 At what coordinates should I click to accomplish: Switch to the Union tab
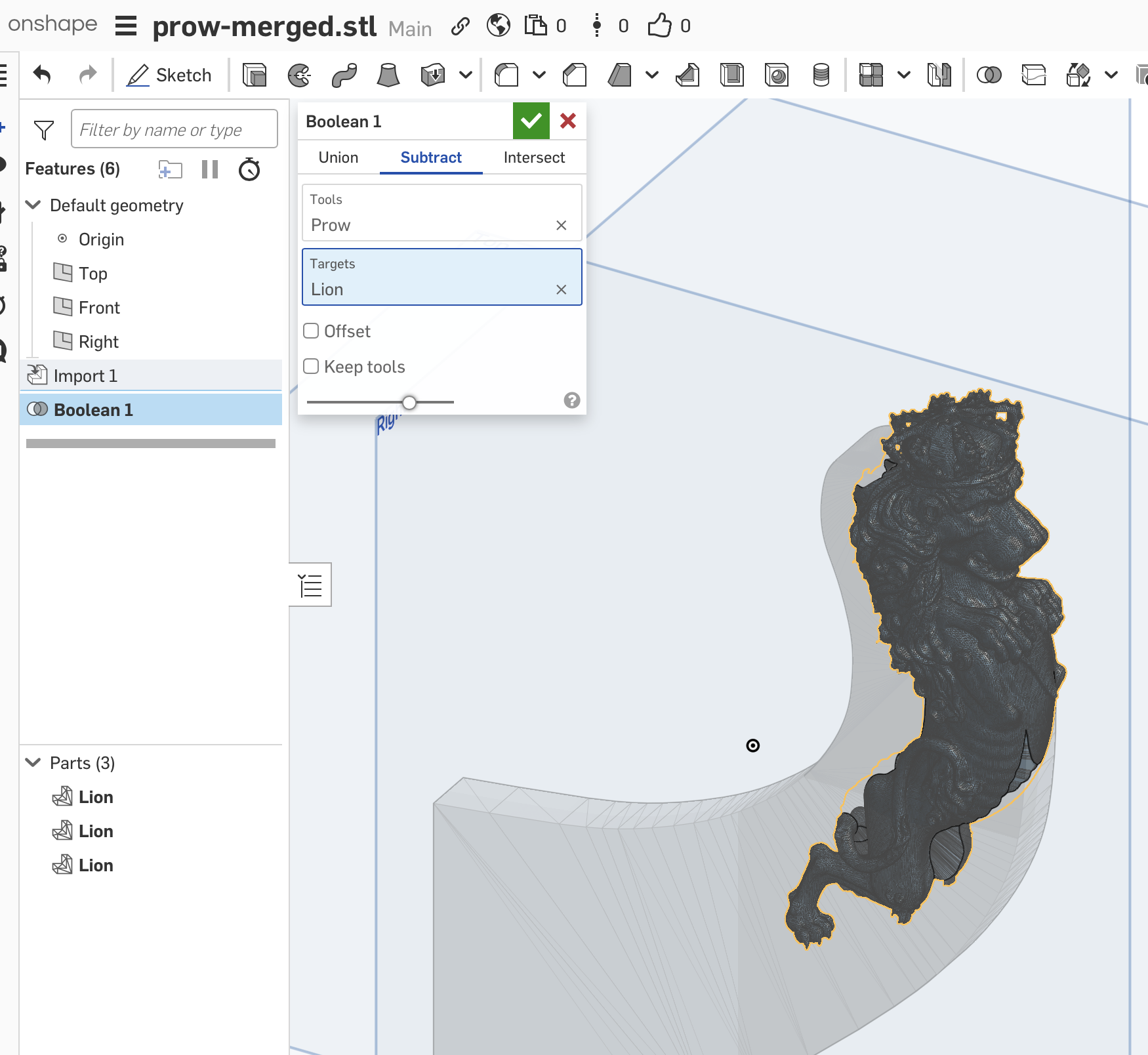338,157
